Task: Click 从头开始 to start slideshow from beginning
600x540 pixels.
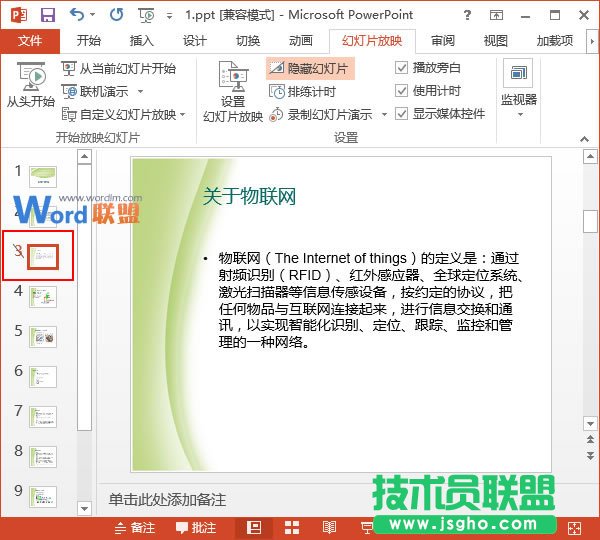Action: click(29, 85)
